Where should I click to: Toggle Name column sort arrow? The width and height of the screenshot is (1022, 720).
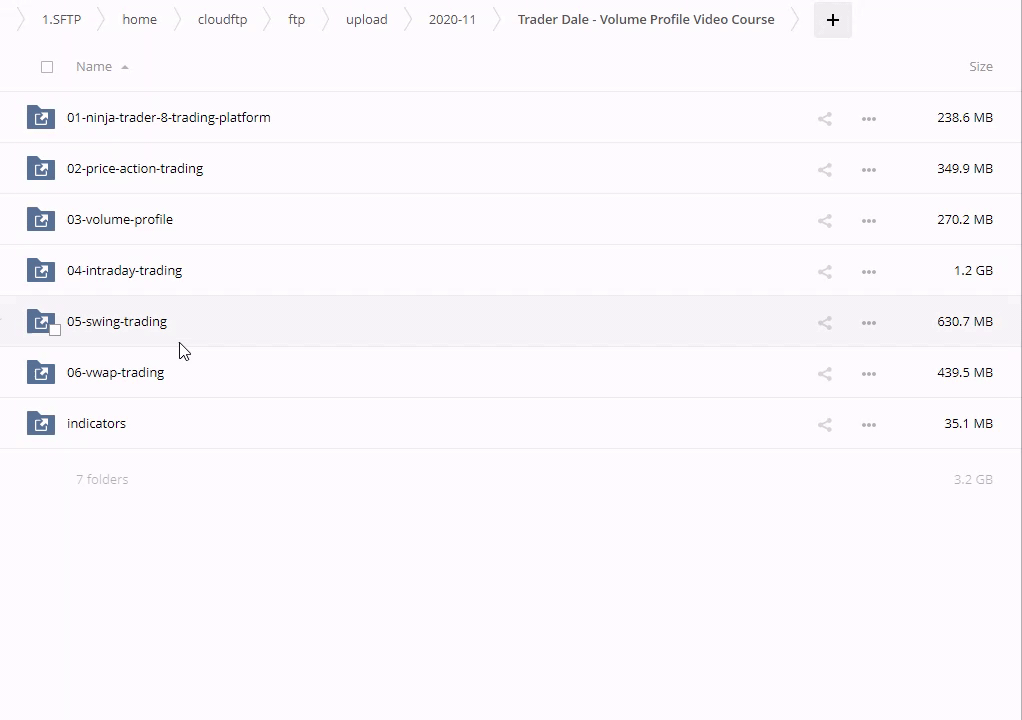[x=125, y=67]
